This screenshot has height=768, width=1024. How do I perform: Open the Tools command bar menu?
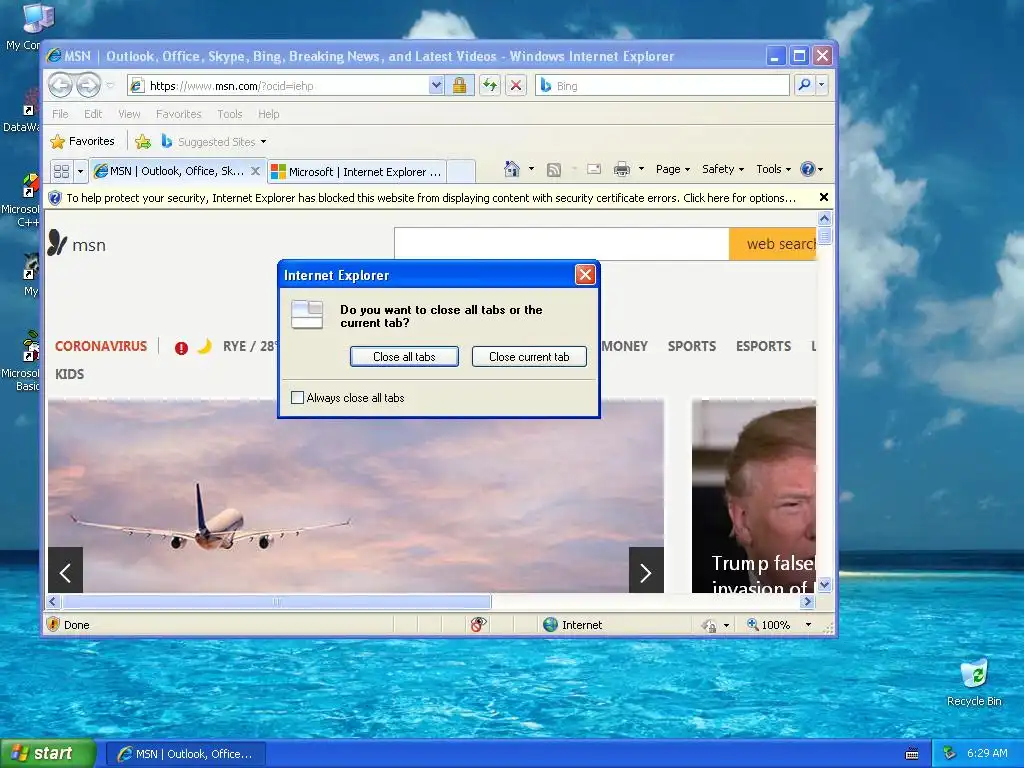(773, 169)
